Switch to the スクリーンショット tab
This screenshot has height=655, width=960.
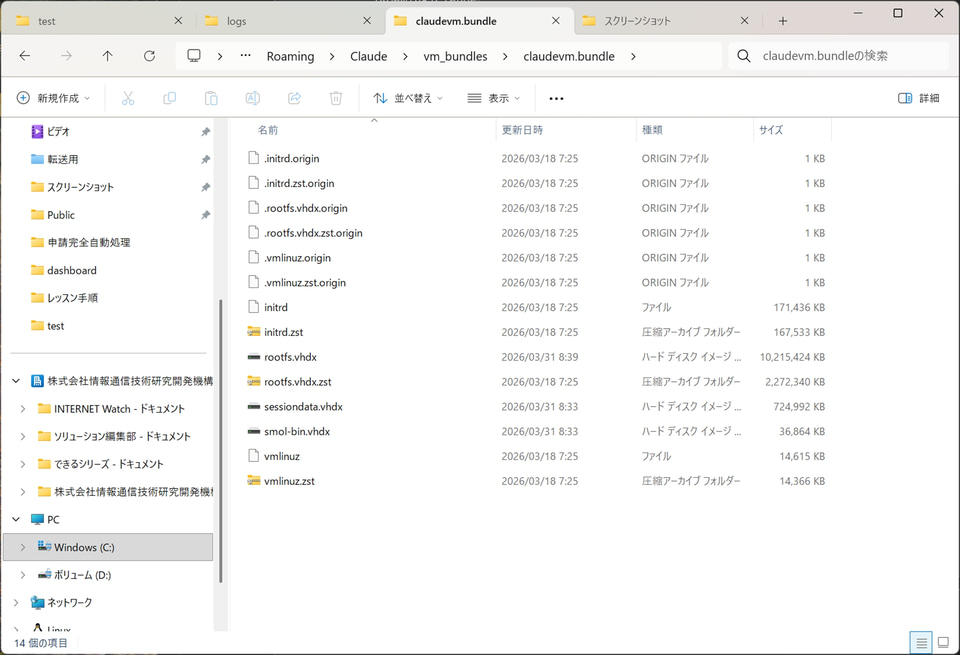coord(666,21)
